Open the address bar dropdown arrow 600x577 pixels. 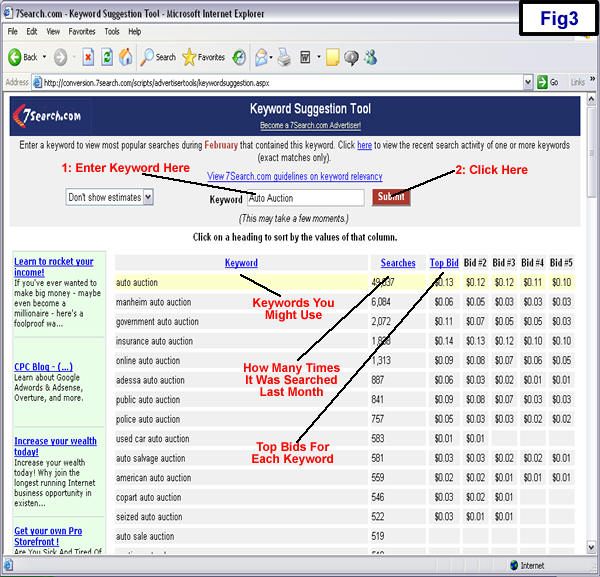pos(528,82)
